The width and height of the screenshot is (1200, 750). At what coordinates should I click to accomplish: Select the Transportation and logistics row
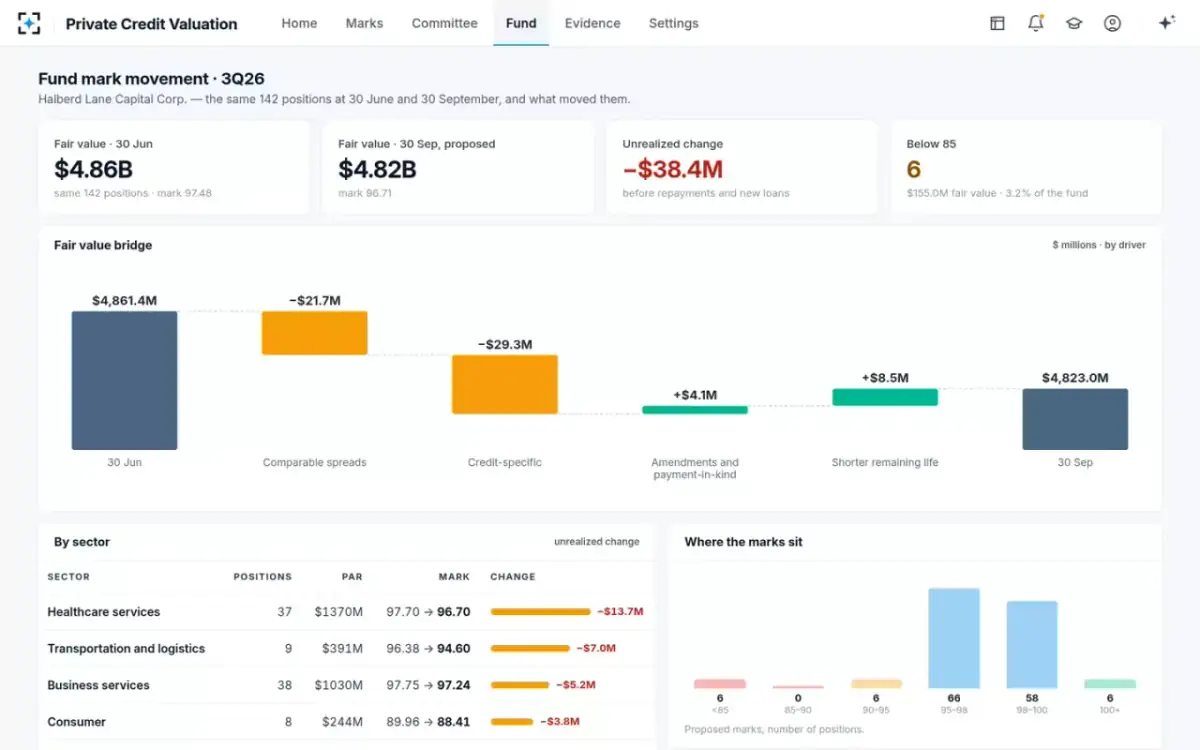point(346,648)
